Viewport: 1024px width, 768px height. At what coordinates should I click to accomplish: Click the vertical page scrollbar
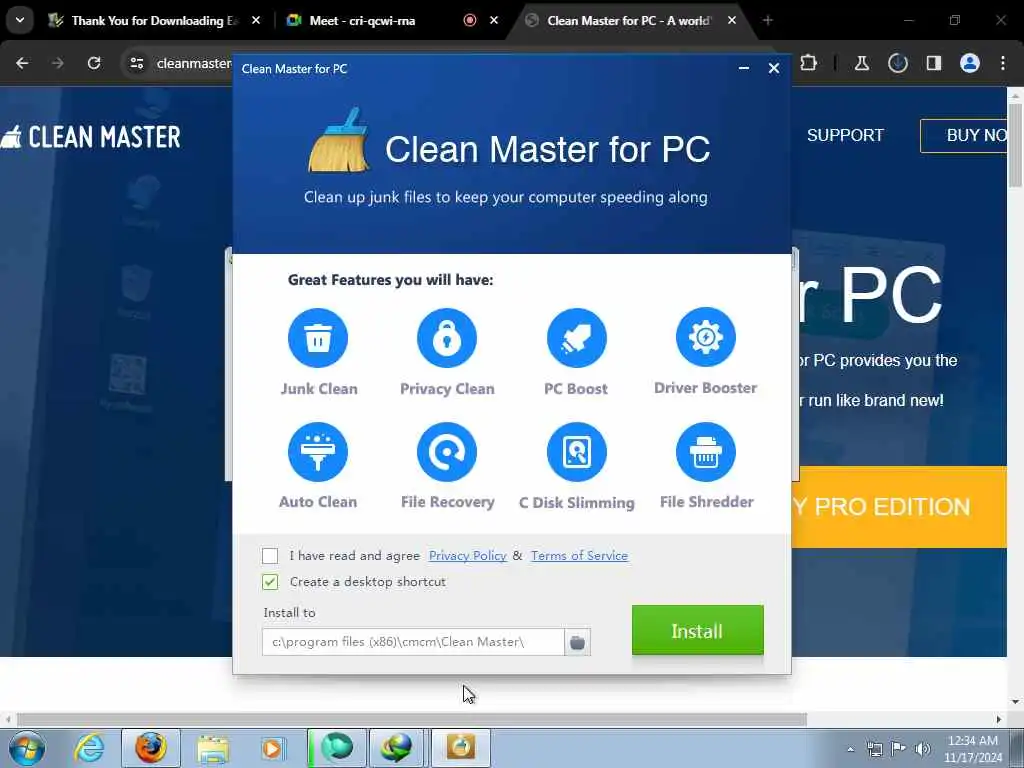(1016, 145)
